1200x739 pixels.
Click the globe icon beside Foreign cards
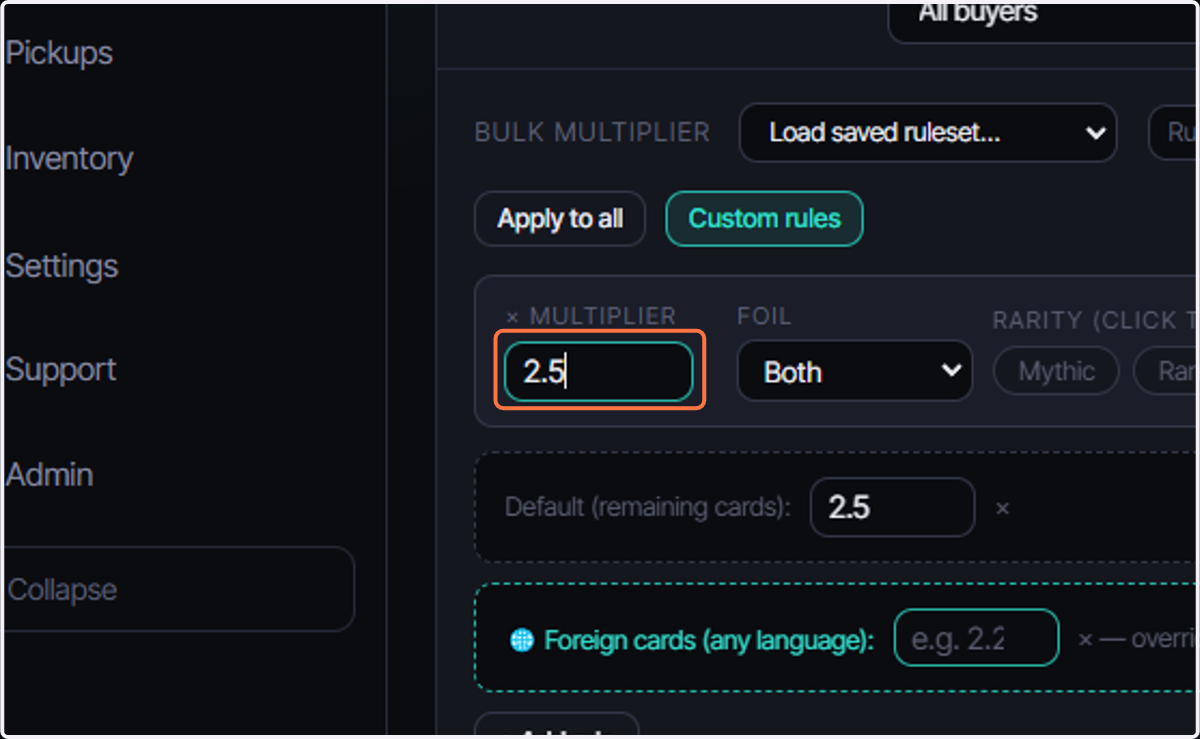[522, 640]
